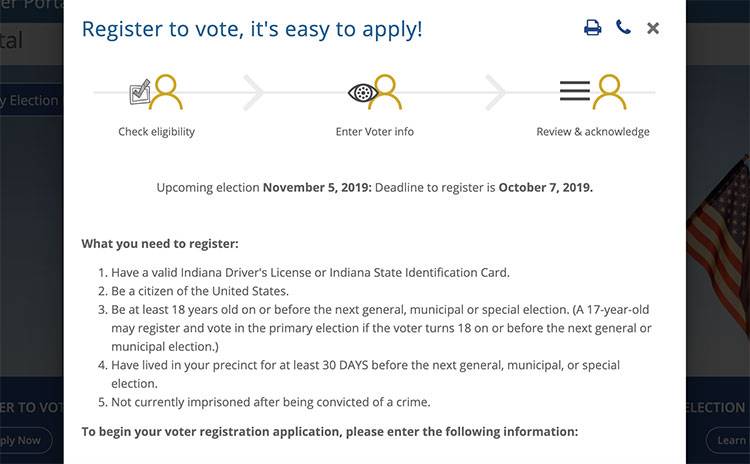Click the October 7, 2019 deadline text
Viewport: 750px width, 464px height.
[x=545, y=187]
